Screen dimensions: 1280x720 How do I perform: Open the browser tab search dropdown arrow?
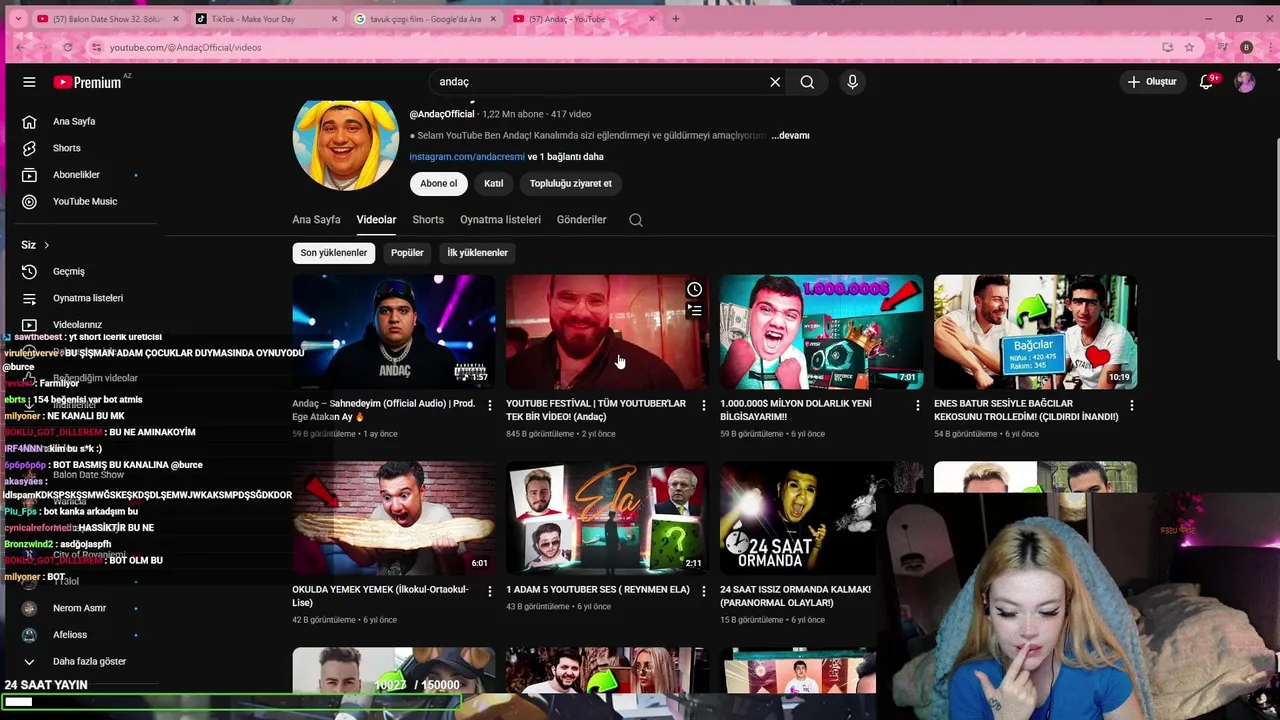17,19
